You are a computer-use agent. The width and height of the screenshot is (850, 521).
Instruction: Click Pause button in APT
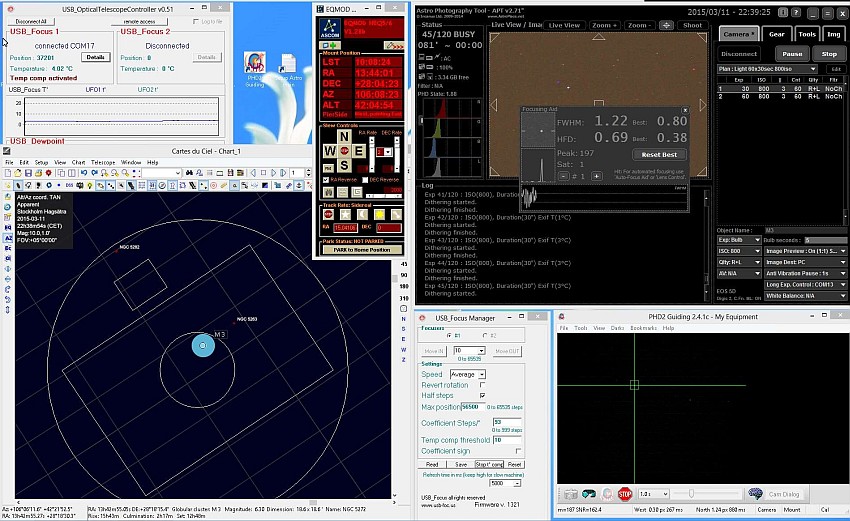pos(792,54)
